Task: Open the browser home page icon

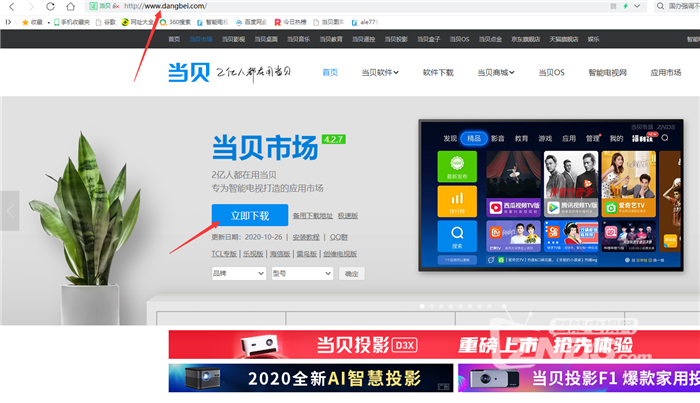Action: point(71,6)
